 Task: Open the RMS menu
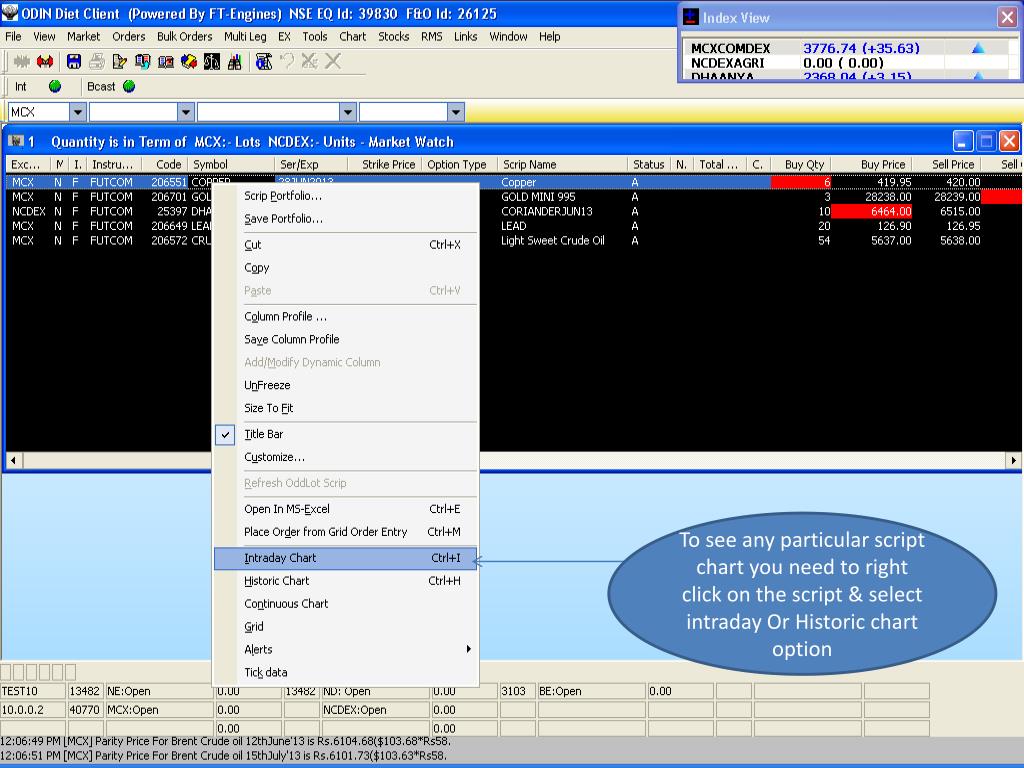point(432,37)
